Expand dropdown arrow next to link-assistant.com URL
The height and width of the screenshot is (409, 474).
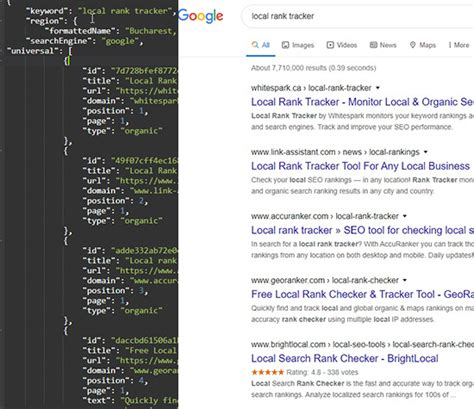[426, 152]
